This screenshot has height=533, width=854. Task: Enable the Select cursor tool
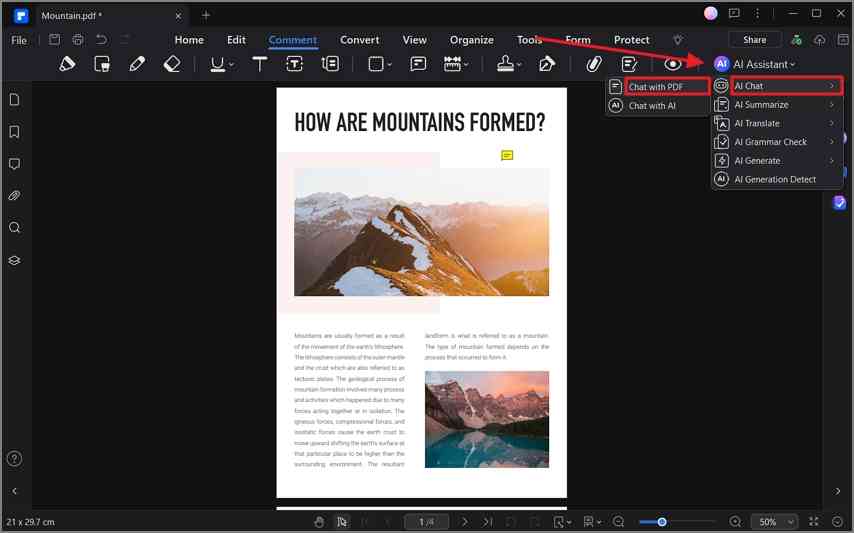(342, 522)
